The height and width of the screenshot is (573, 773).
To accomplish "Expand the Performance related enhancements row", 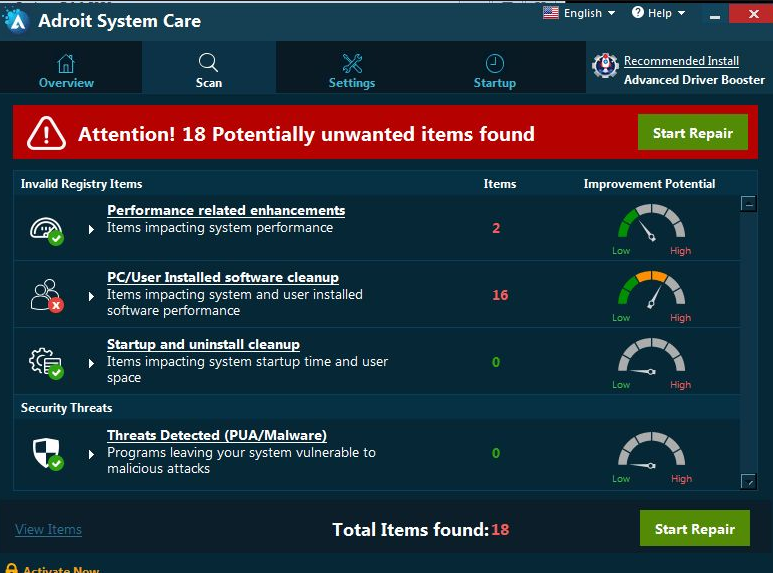I will click(92, 229).
